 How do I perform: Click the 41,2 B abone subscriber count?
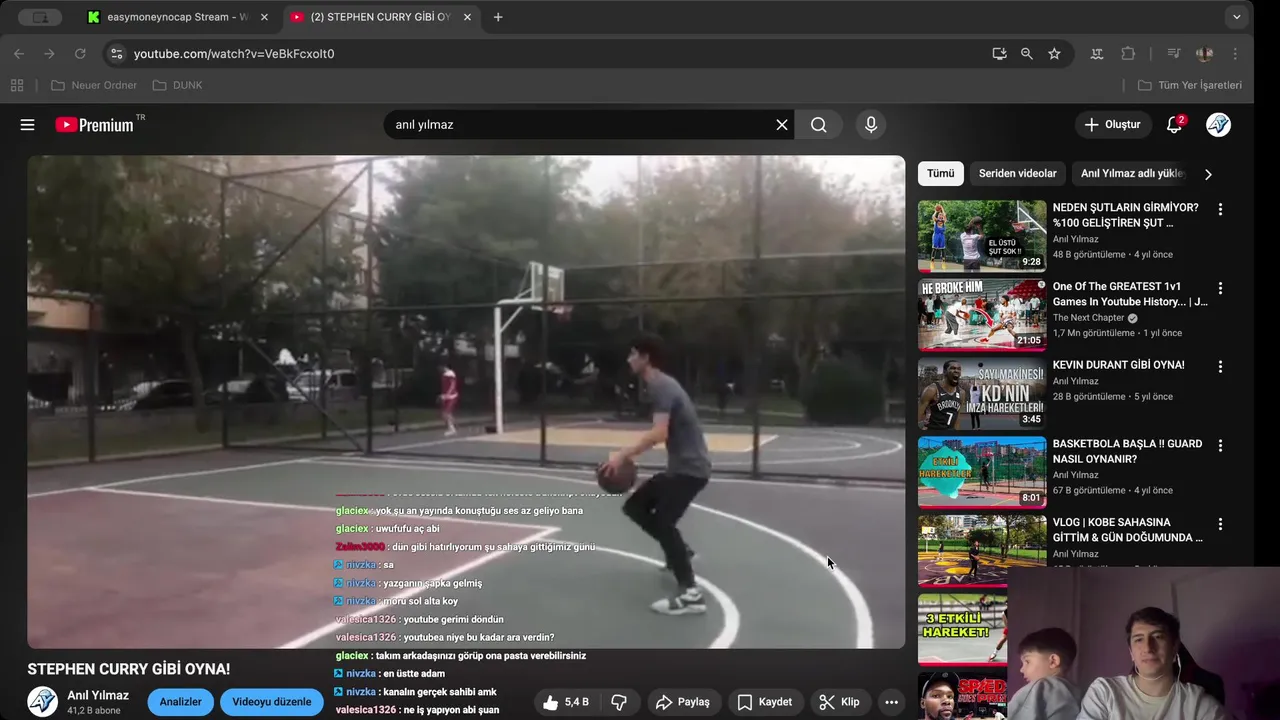click(x=94, y=711)
